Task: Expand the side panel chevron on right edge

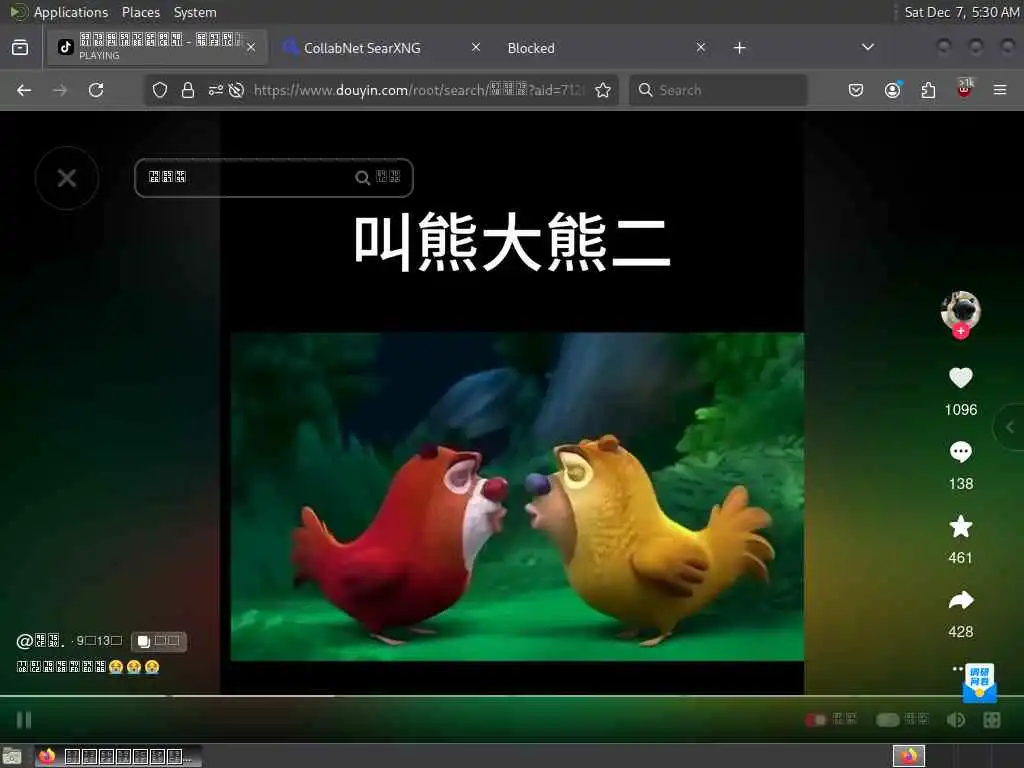Action: click(x=1010, y=427)
